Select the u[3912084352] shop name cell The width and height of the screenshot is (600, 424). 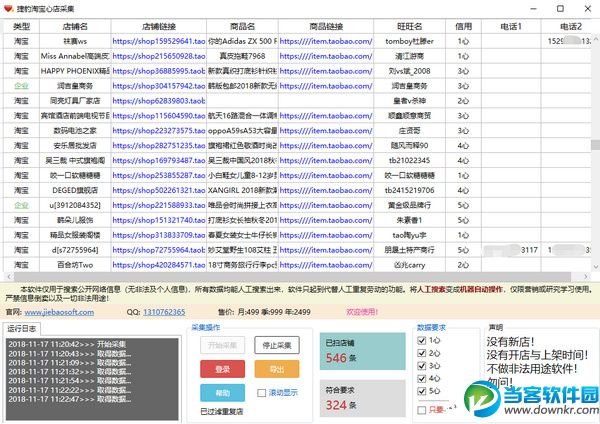pyautogui.click(x=75, y=205)
